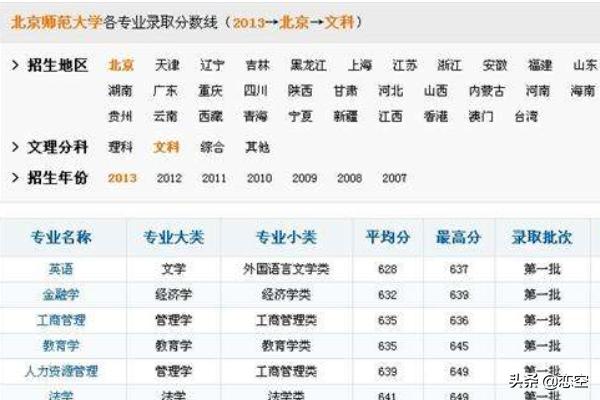Select the 福建 region
The image size is (600, 400).
pyautogui.click(x=540, y=65)
